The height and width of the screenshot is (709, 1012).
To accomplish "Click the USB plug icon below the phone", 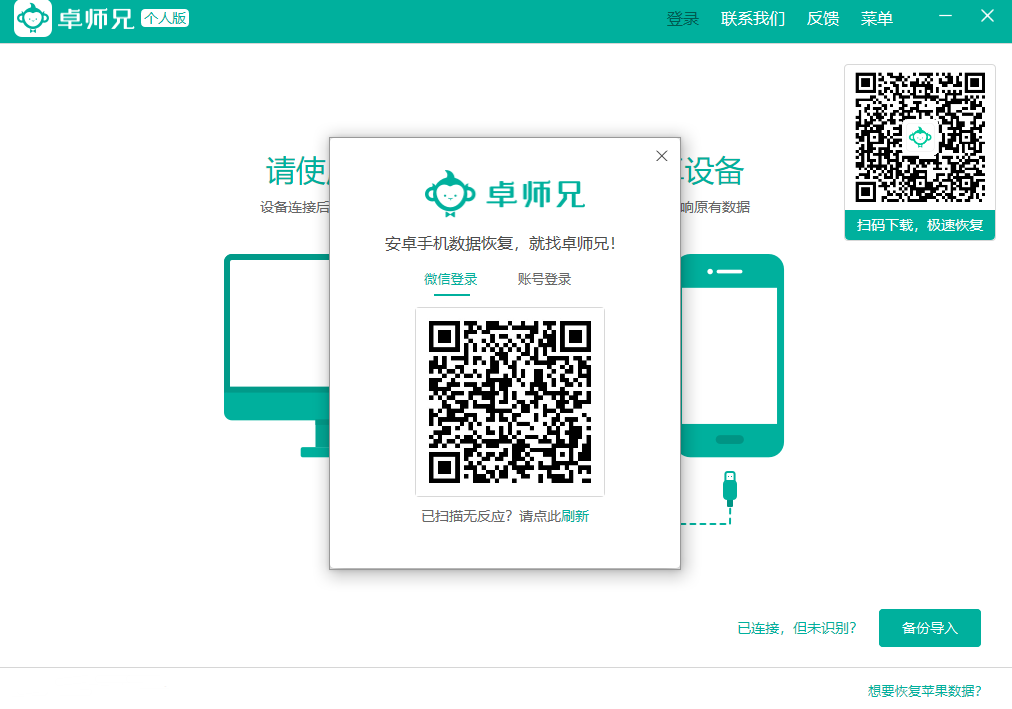I will 730,486.
